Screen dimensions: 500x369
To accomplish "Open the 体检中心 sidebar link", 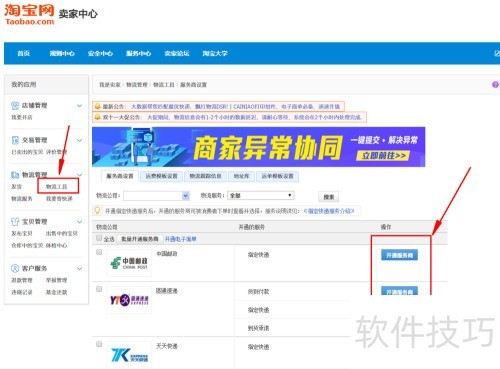I will tap(56, 245).
